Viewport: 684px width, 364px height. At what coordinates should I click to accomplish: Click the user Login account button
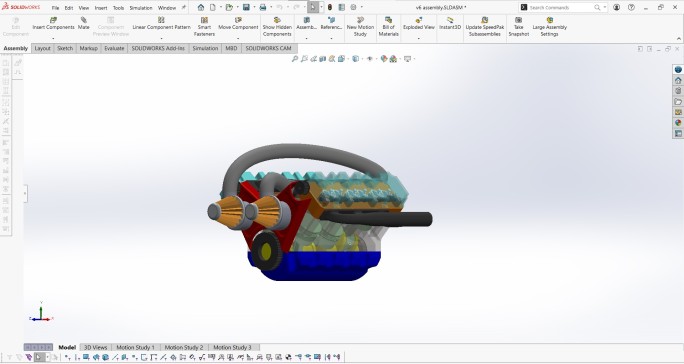pos(616,7)
